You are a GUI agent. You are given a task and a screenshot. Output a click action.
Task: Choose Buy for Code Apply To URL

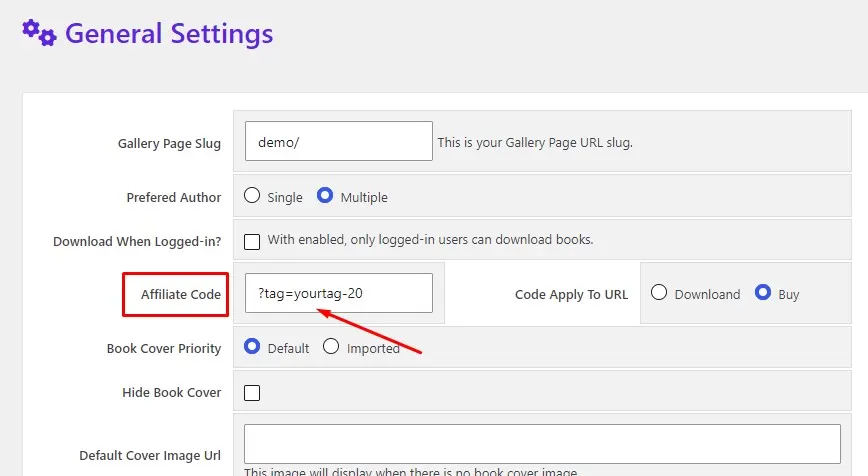point(763,292)
